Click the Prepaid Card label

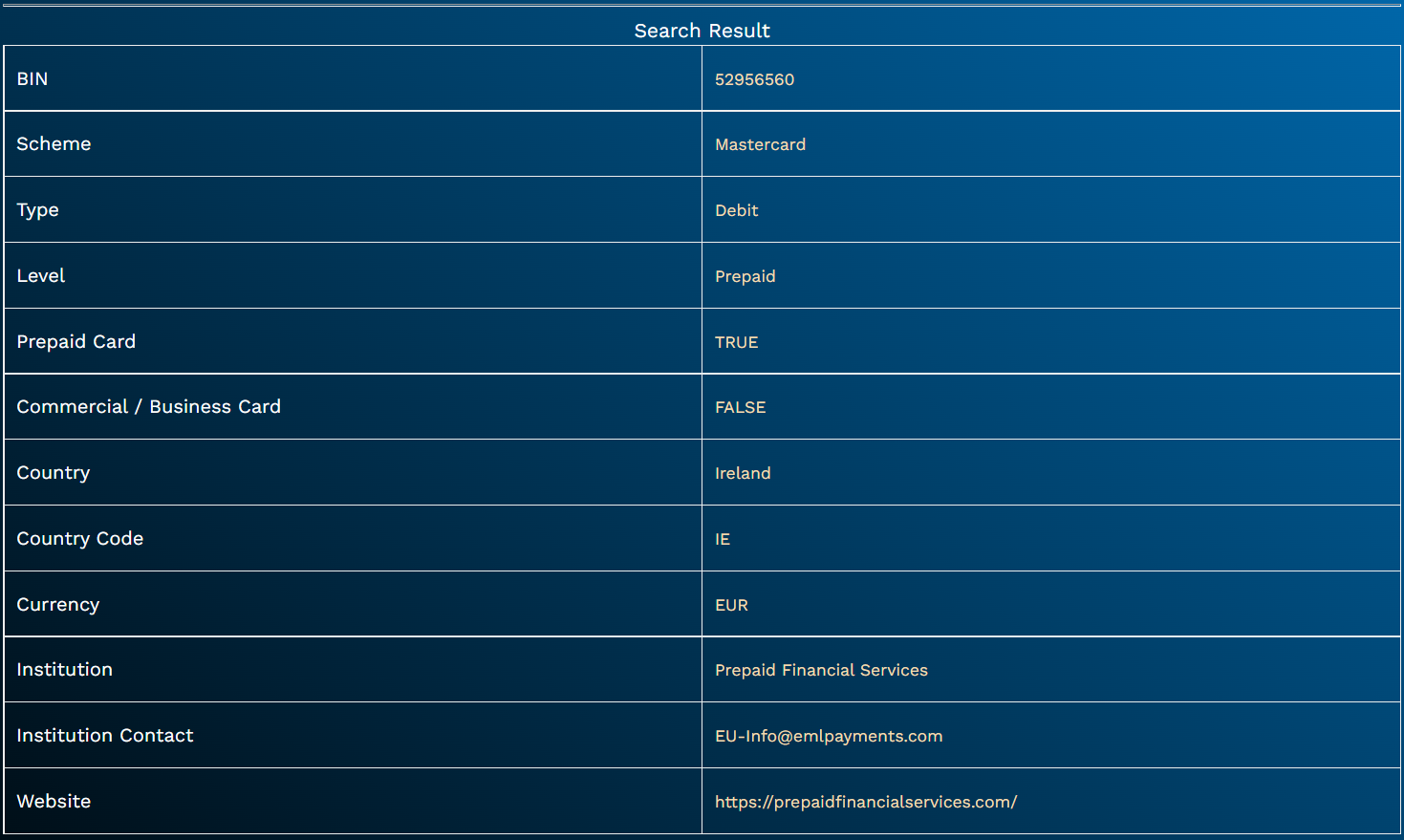(x=76, y=342)
